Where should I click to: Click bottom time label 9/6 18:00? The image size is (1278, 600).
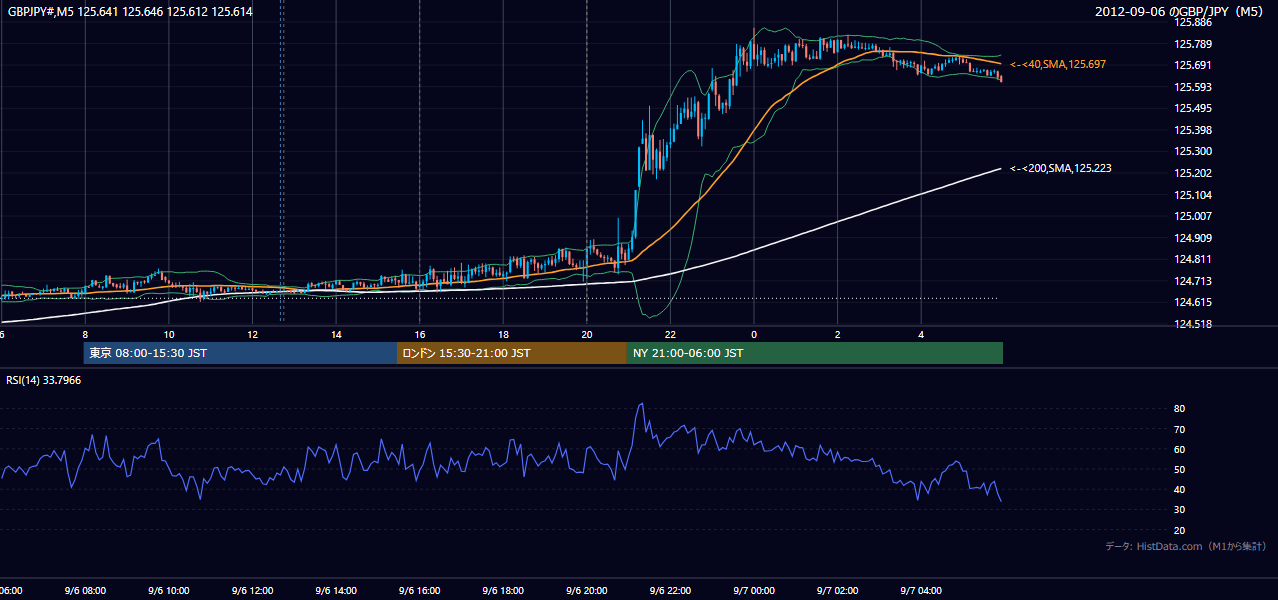point(503,591)
